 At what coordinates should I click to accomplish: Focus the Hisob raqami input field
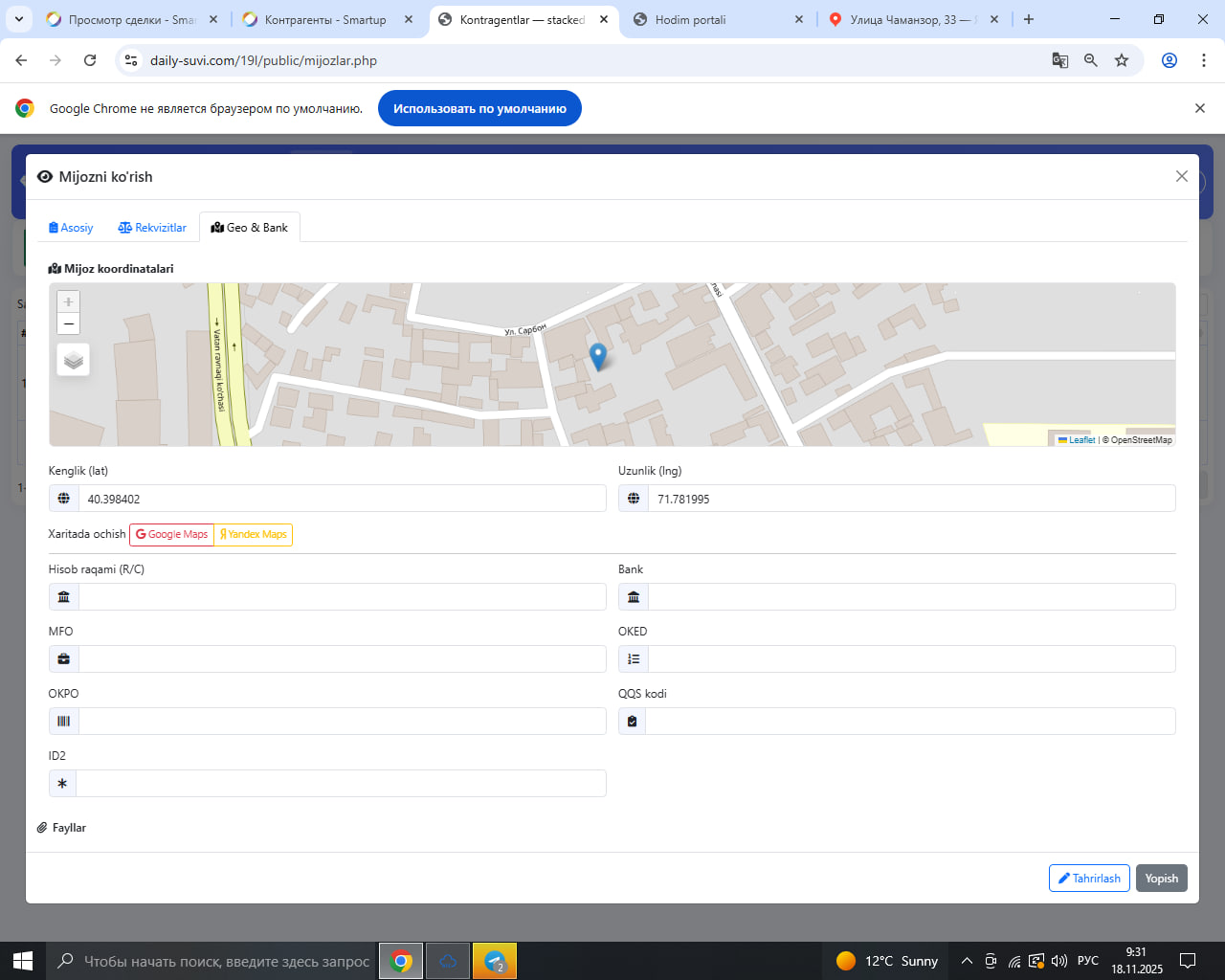click(x=341, y=597)
